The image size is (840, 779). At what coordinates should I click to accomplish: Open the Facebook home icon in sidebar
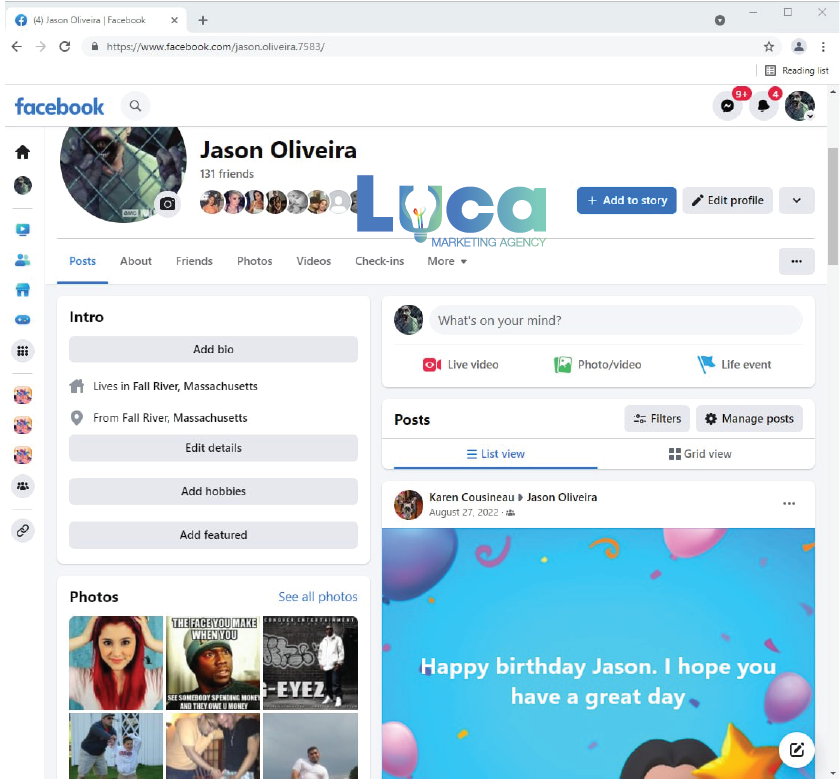coord(22,152)
